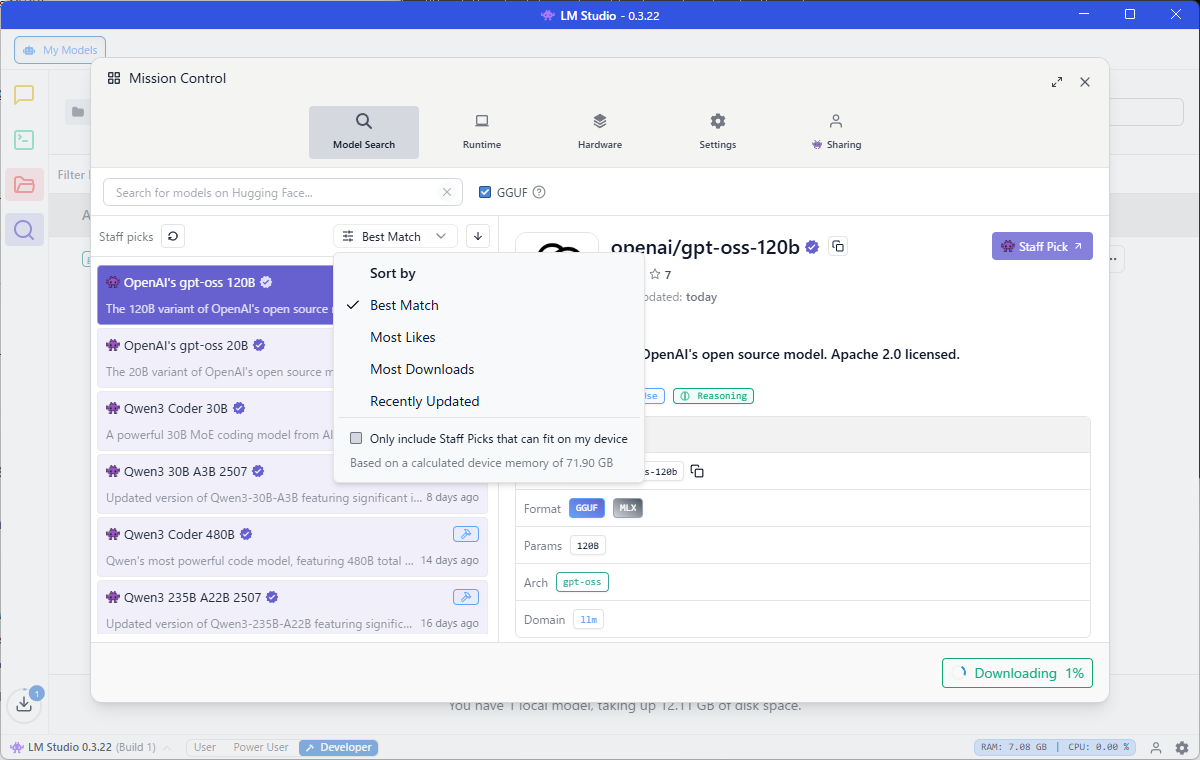The height and width of the screenshot is (760, 1200).
Task: Select Most Likes sort option
Action: coord(489,337)
